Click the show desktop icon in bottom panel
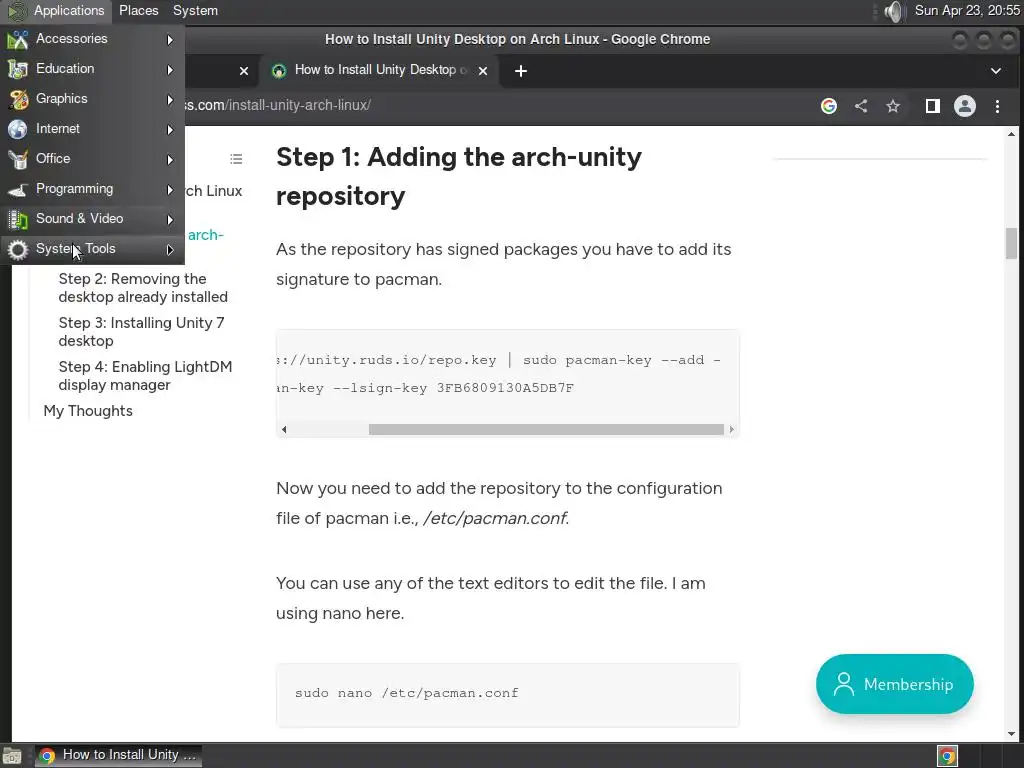Image resolution: width=1024 pixels, height=768 pixels. (x=12, y=756)
